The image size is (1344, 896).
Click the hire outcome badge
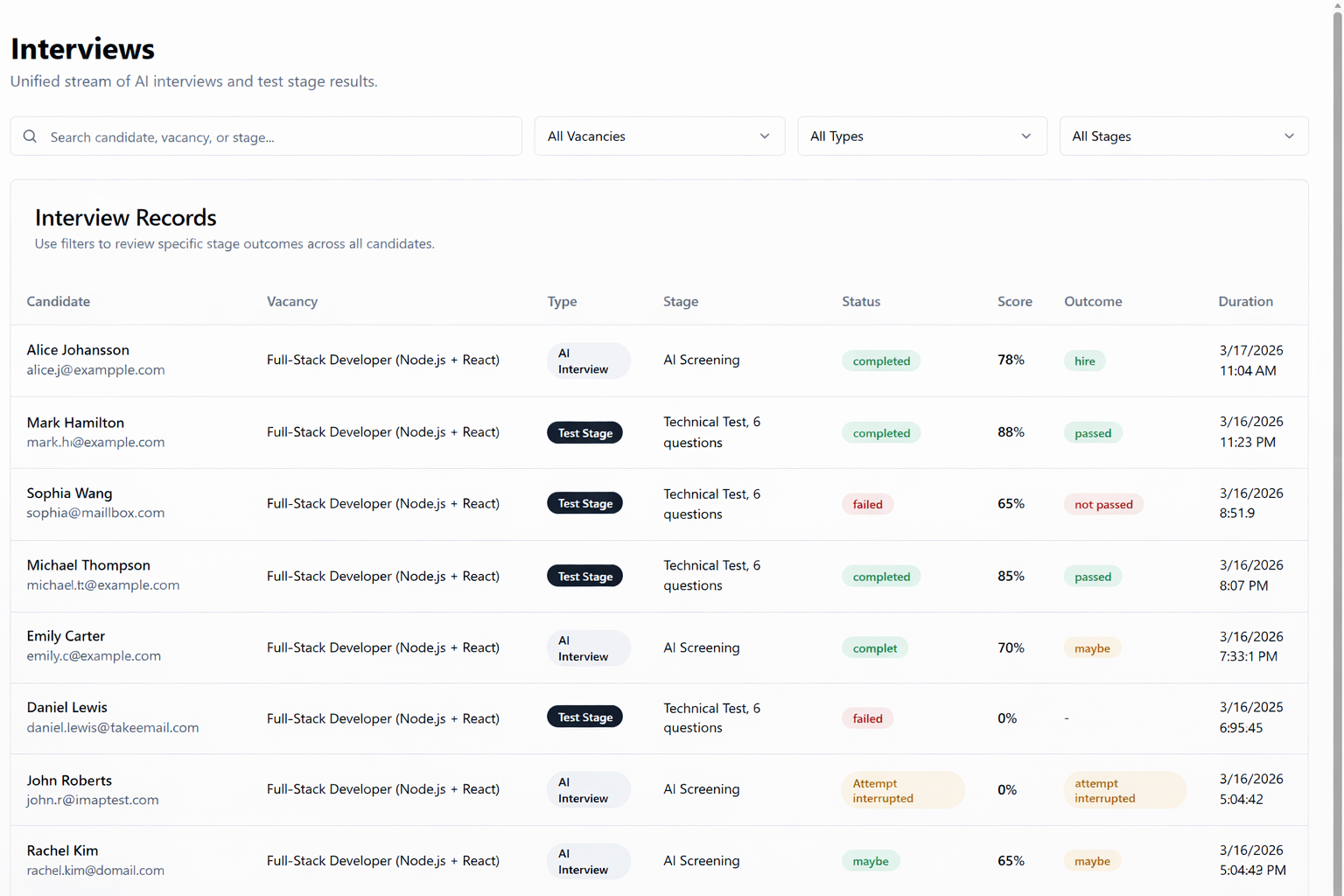[x=1084, y=360]
